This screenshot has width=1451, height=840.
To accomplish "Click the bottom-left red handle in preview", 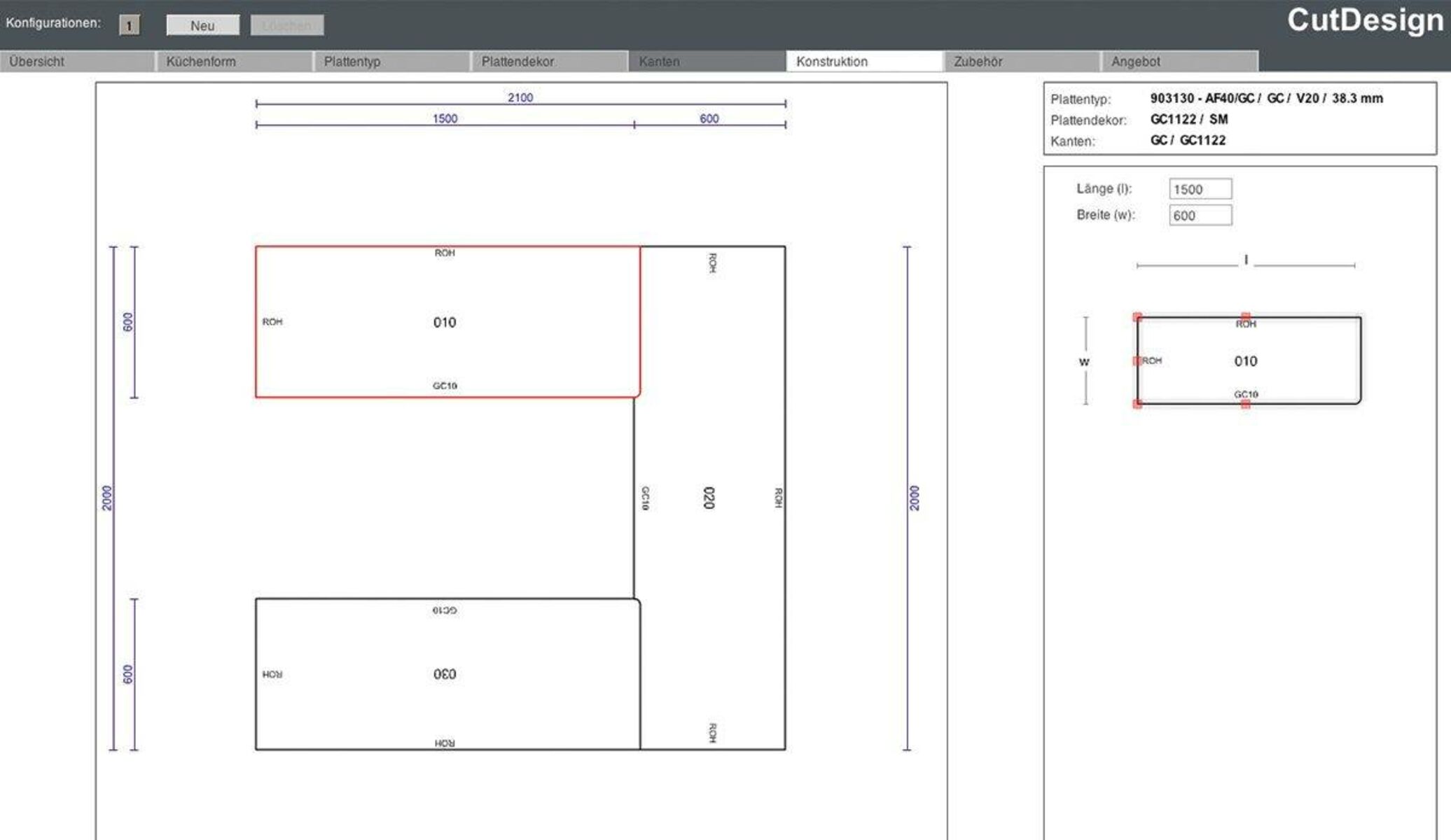I will pos(1137,404).
